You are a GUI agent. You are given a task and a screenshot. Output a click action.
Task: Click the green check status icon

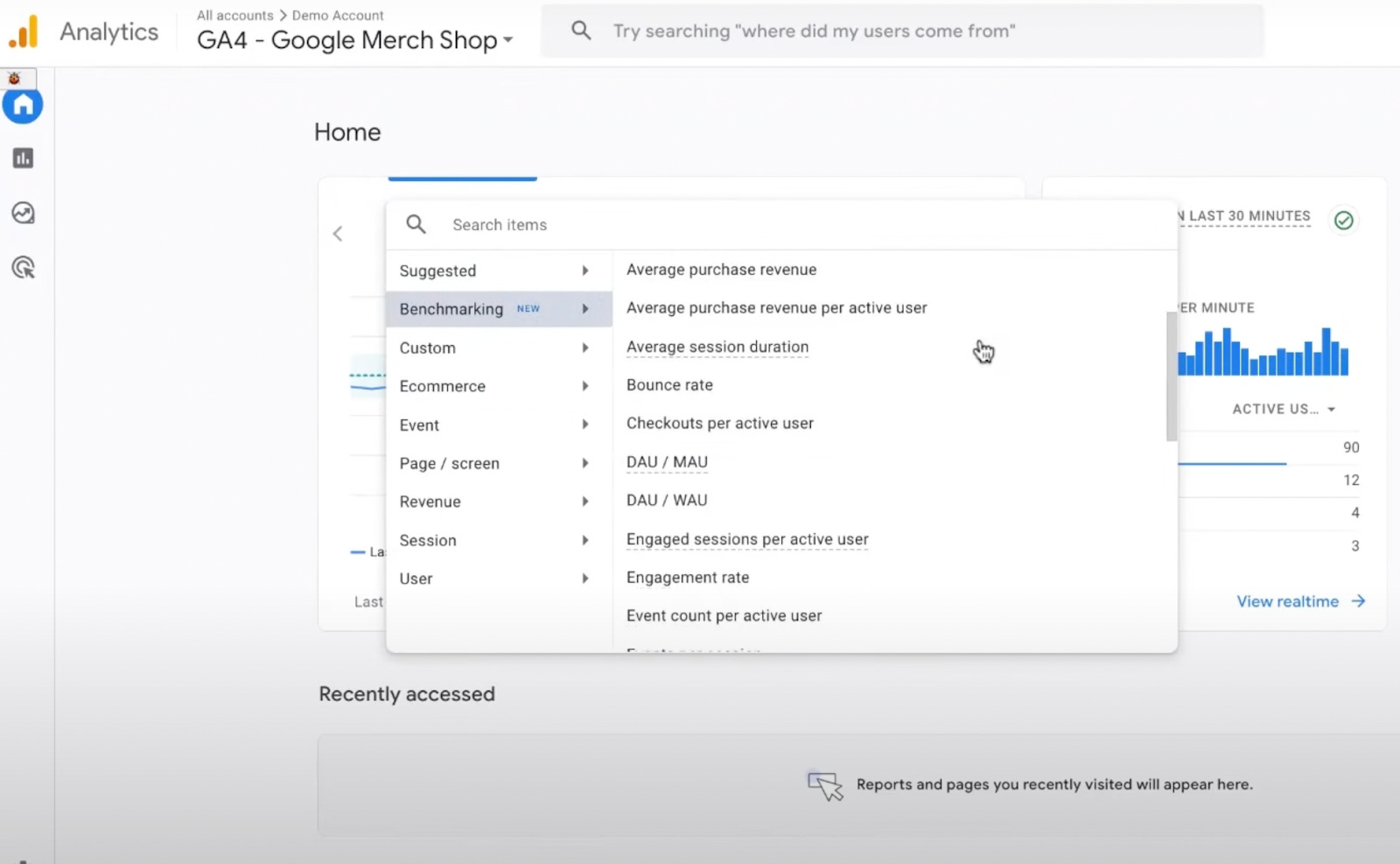[1344, 221]
